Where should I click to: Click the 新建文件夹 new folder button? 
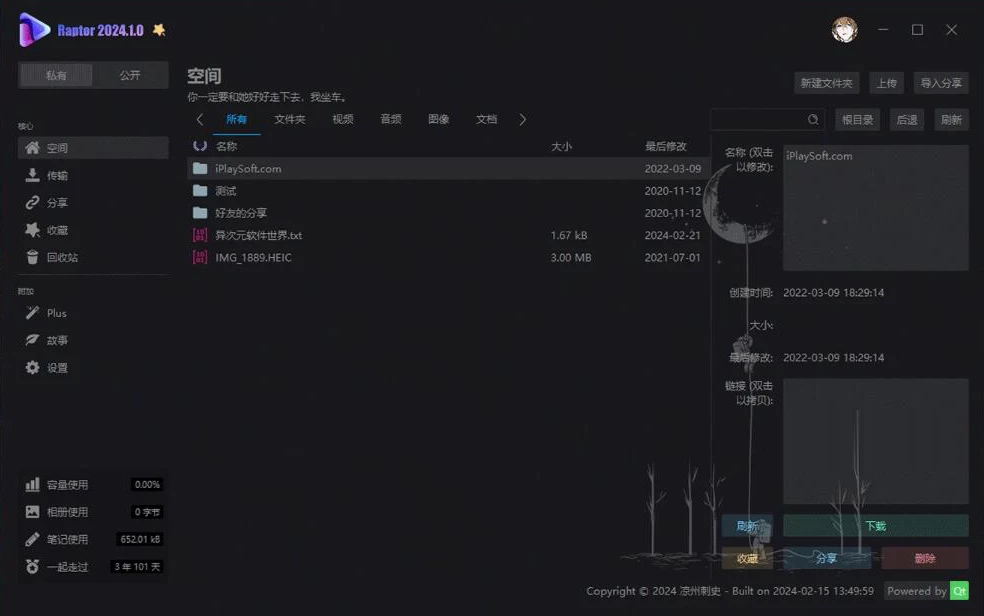point(826,83)
